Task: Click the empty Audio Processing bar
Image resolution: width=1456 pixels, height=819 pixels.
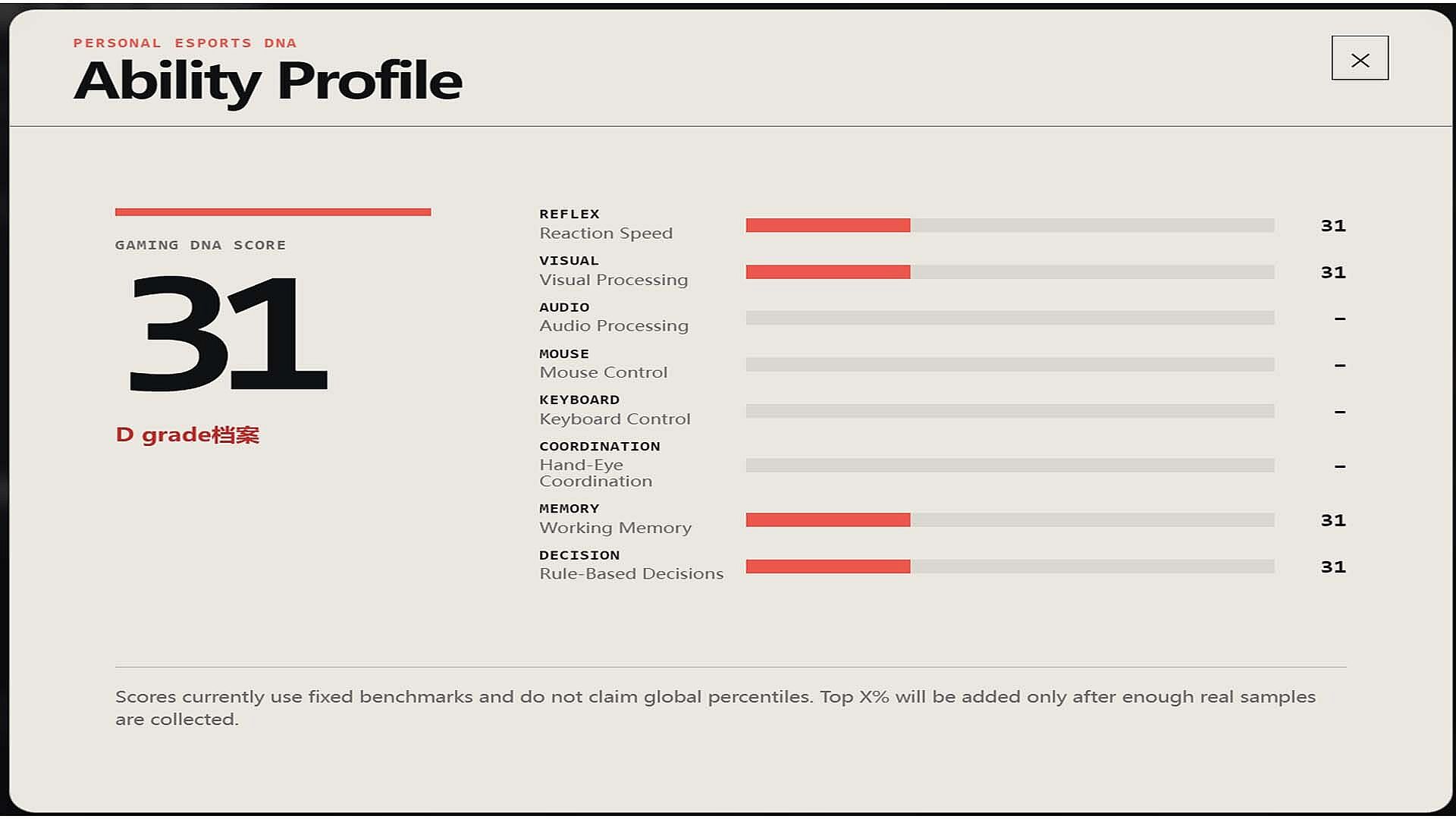Action: pyautogui.click(x=1010, y=318)
